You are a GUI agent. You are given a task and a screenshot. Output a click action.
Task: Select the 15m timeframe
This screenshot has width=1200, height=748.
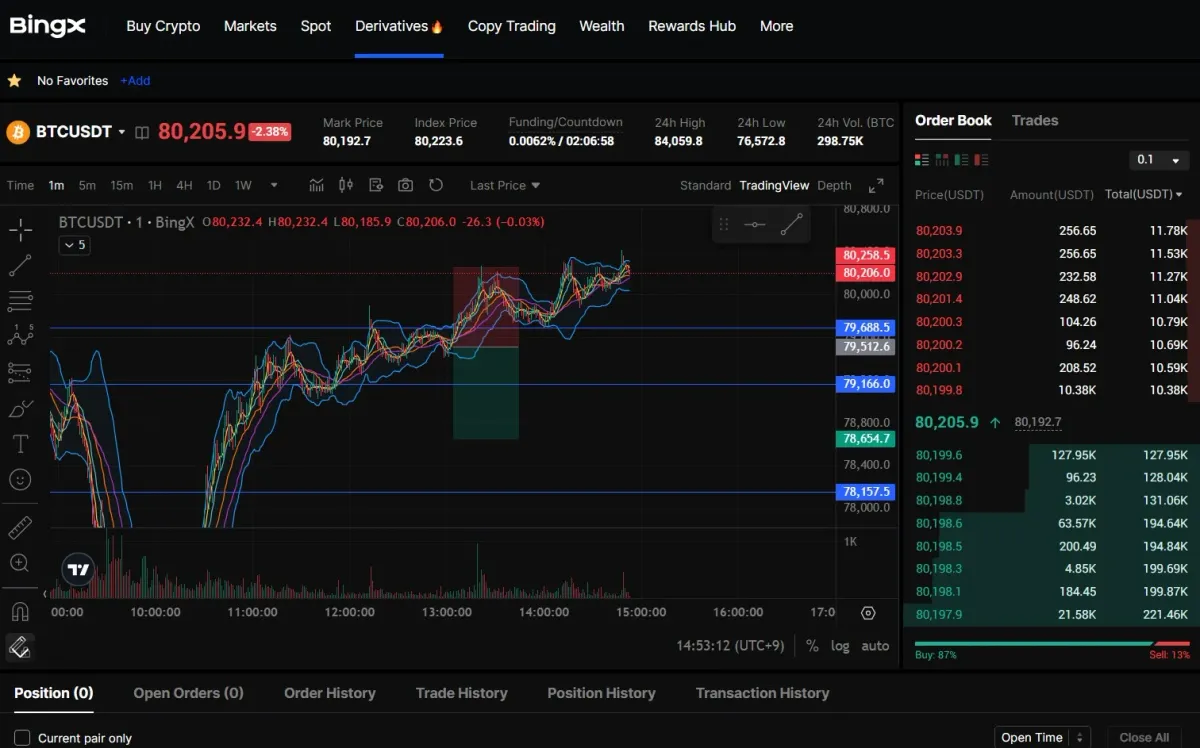(x=121, y=185)
